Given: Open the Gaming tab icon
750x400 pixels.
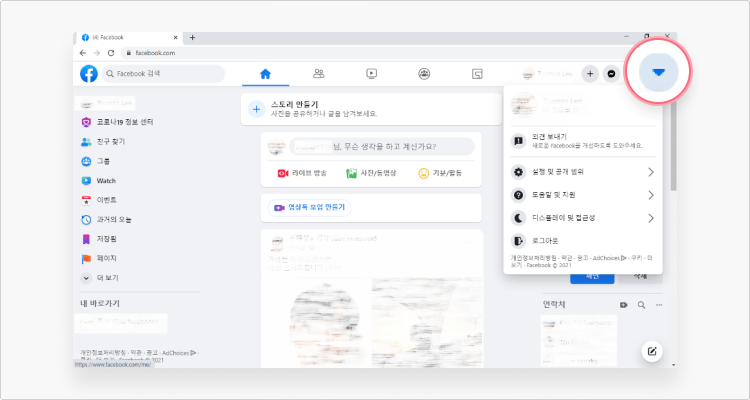Looking at the screenshot, I should 477,74.
